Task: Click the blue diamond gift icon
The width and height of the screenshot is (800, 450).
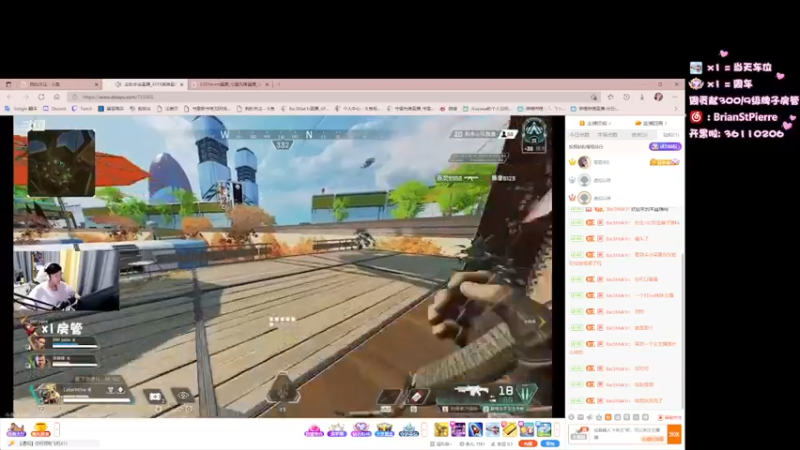Action: pyautogui.click(x=408, y=430)
